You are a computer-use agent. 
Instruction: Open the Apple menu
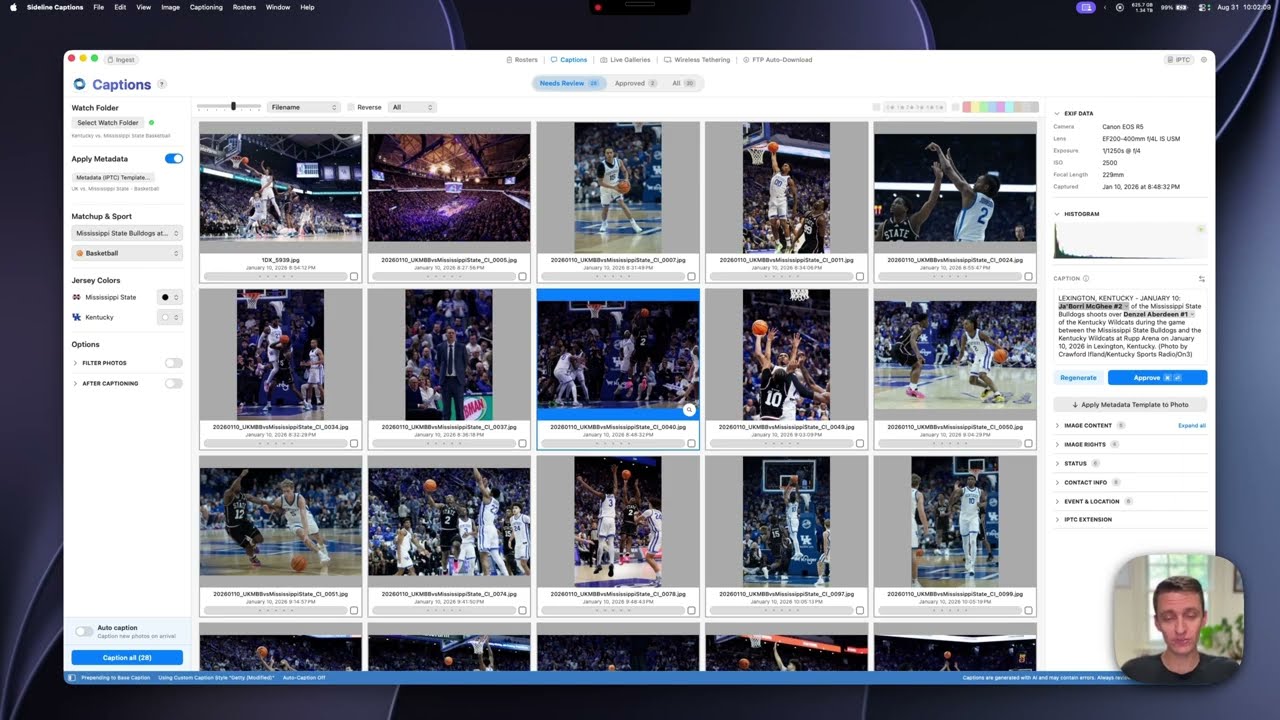pyautogui.click(x=14, y=7)
